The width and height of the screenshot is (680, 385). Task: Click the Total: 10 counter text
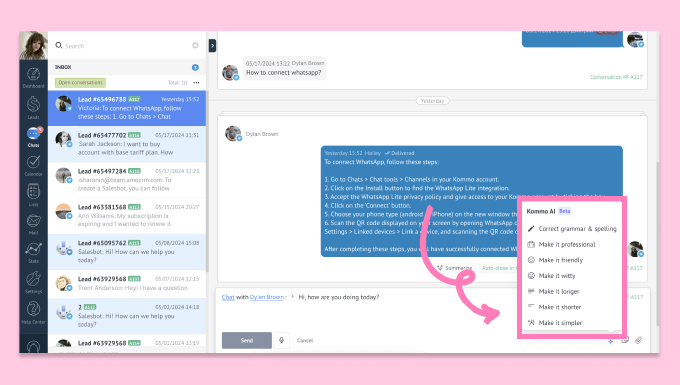point(177,82)
